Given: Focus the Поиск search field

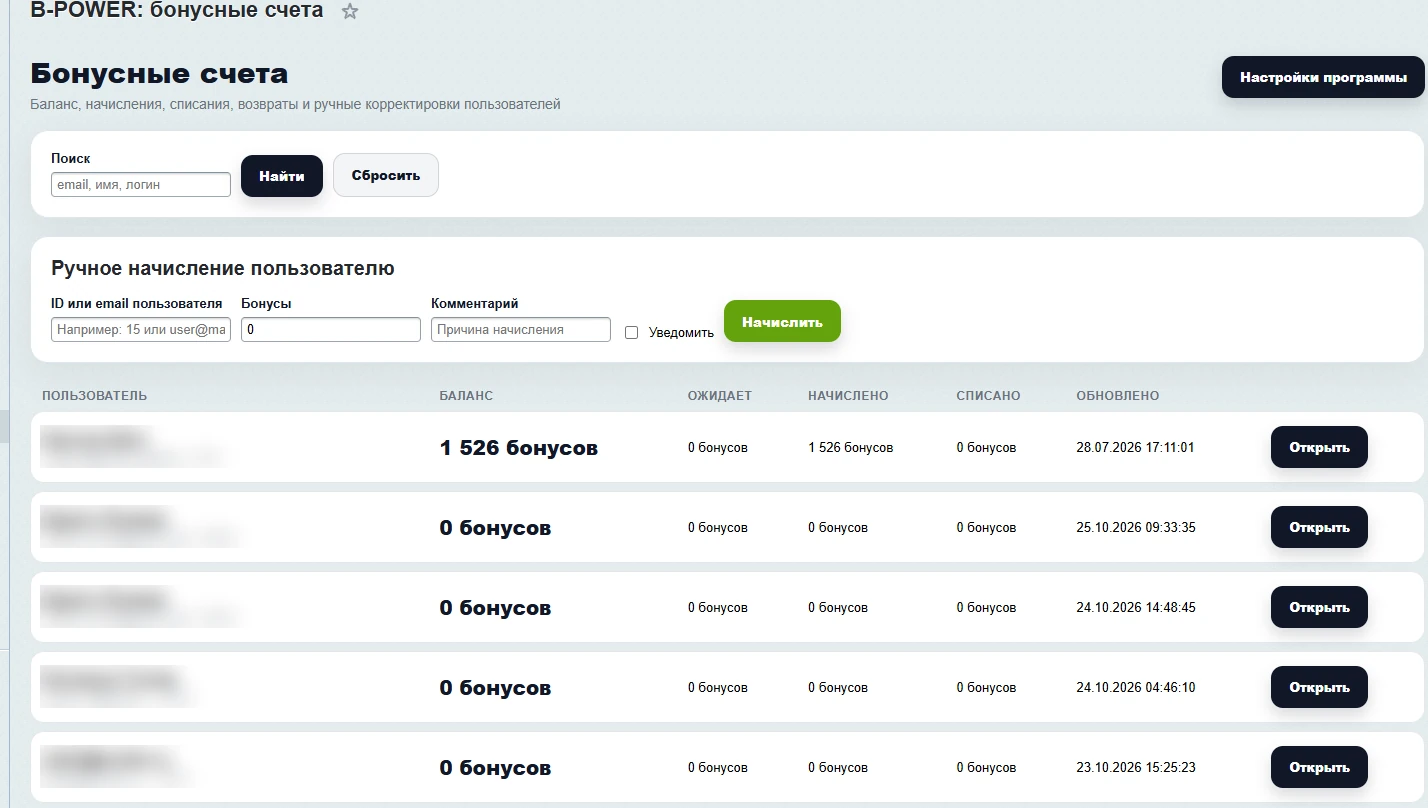Looking at the screenshot, I should pos(141,185).
